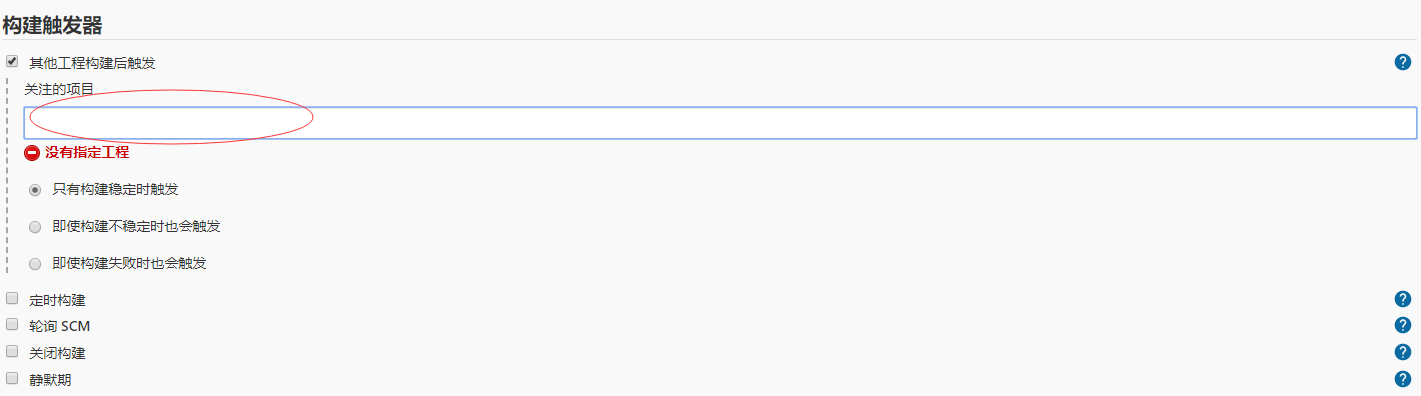Open help for 其他工程构建后触发

click(x=1402, y=62)
